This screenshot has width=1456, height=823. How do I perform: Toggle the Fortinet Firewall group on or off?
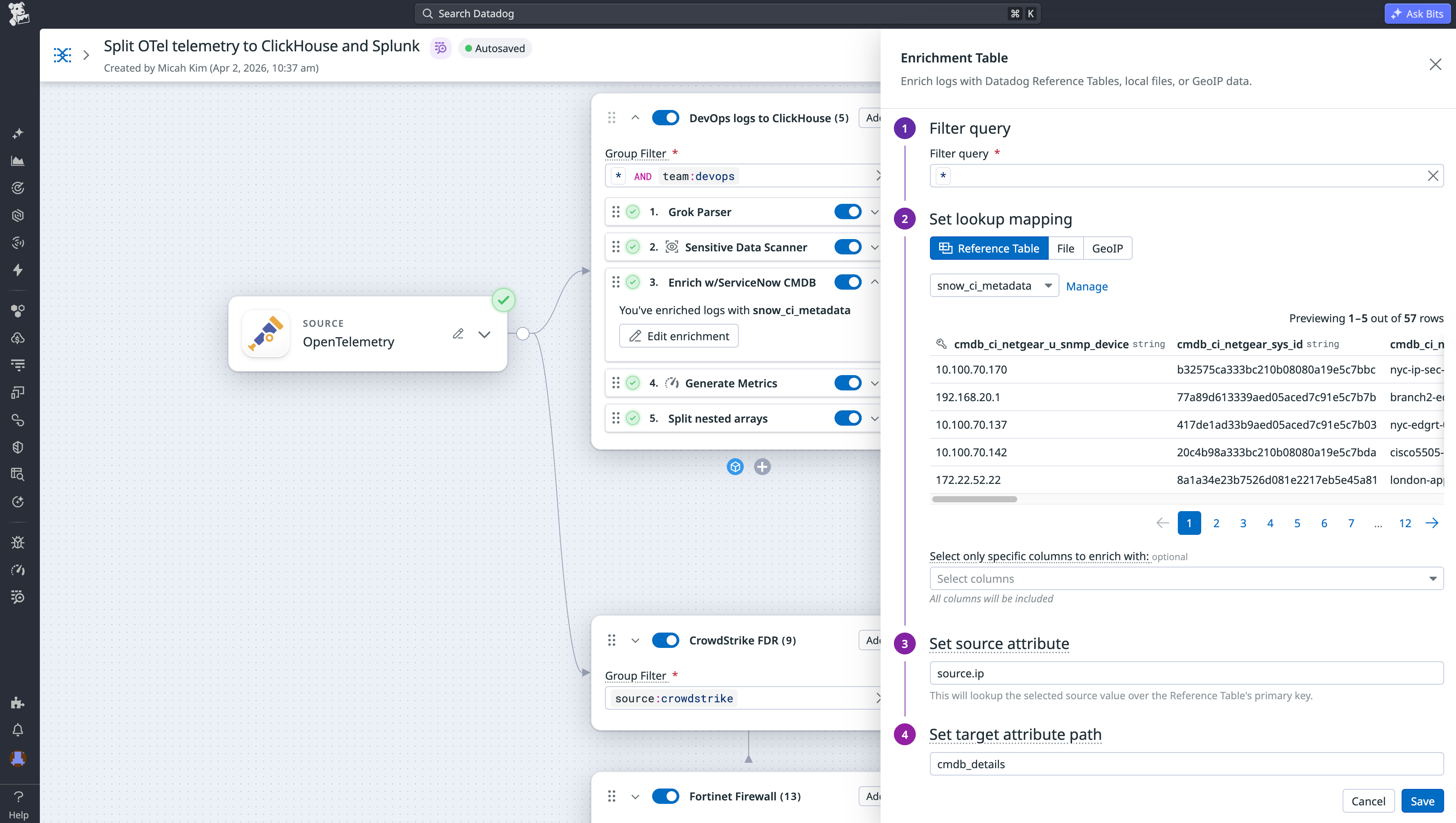pyautogui.click(x=665, y=796)
